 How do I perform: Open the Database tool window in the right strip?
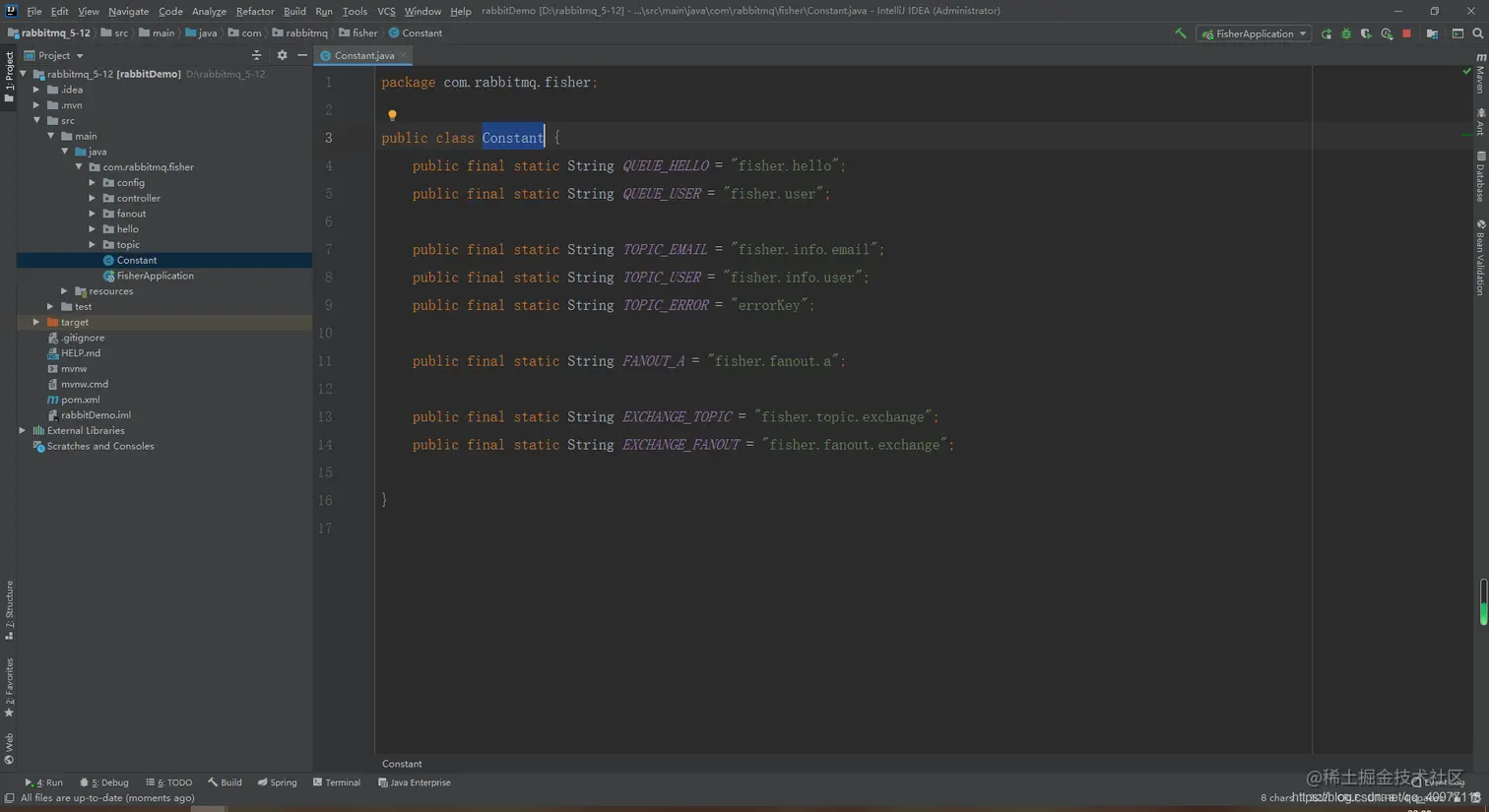click(1480, 177)
